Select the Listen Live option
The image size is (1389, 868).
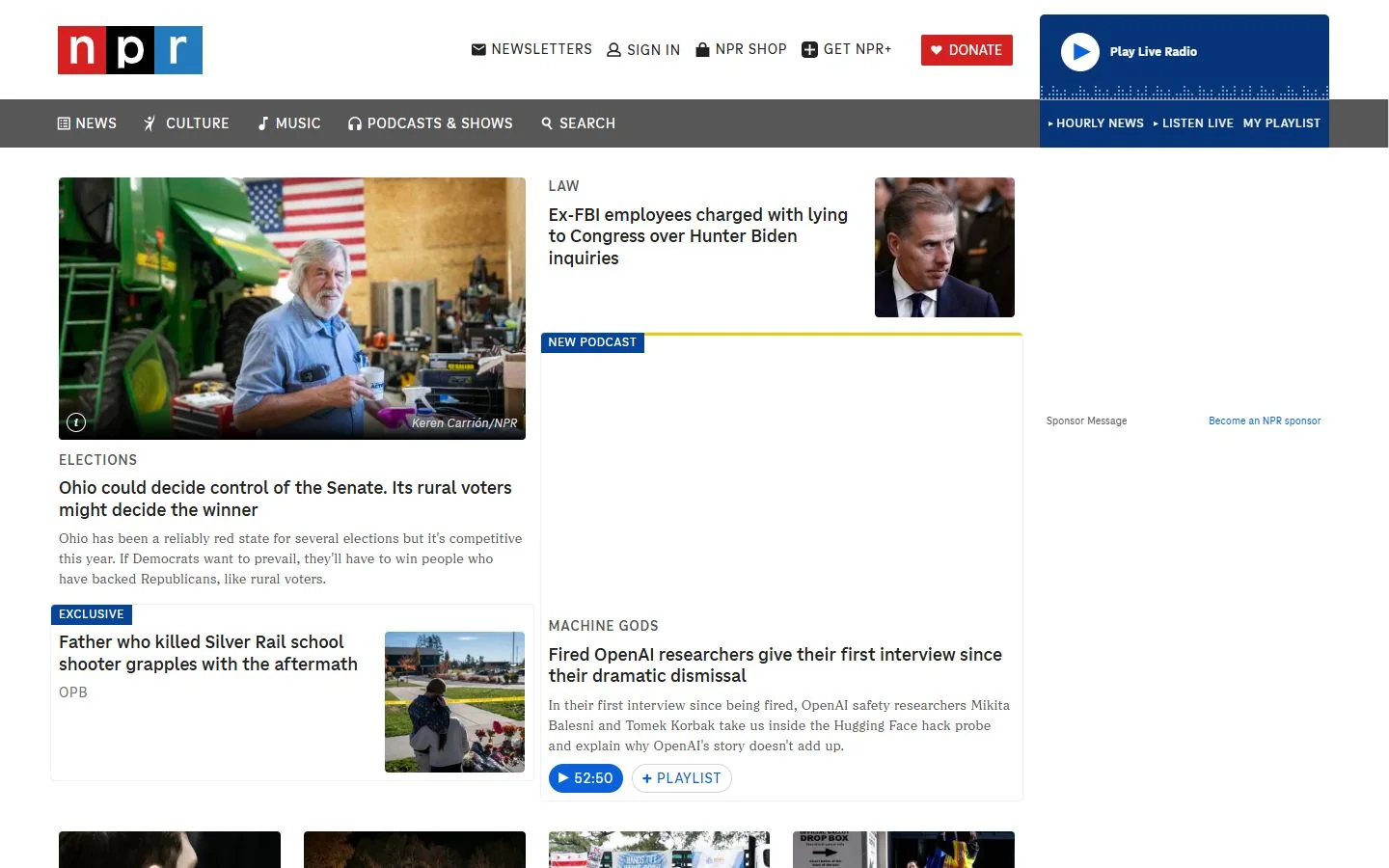point(1193,123)
